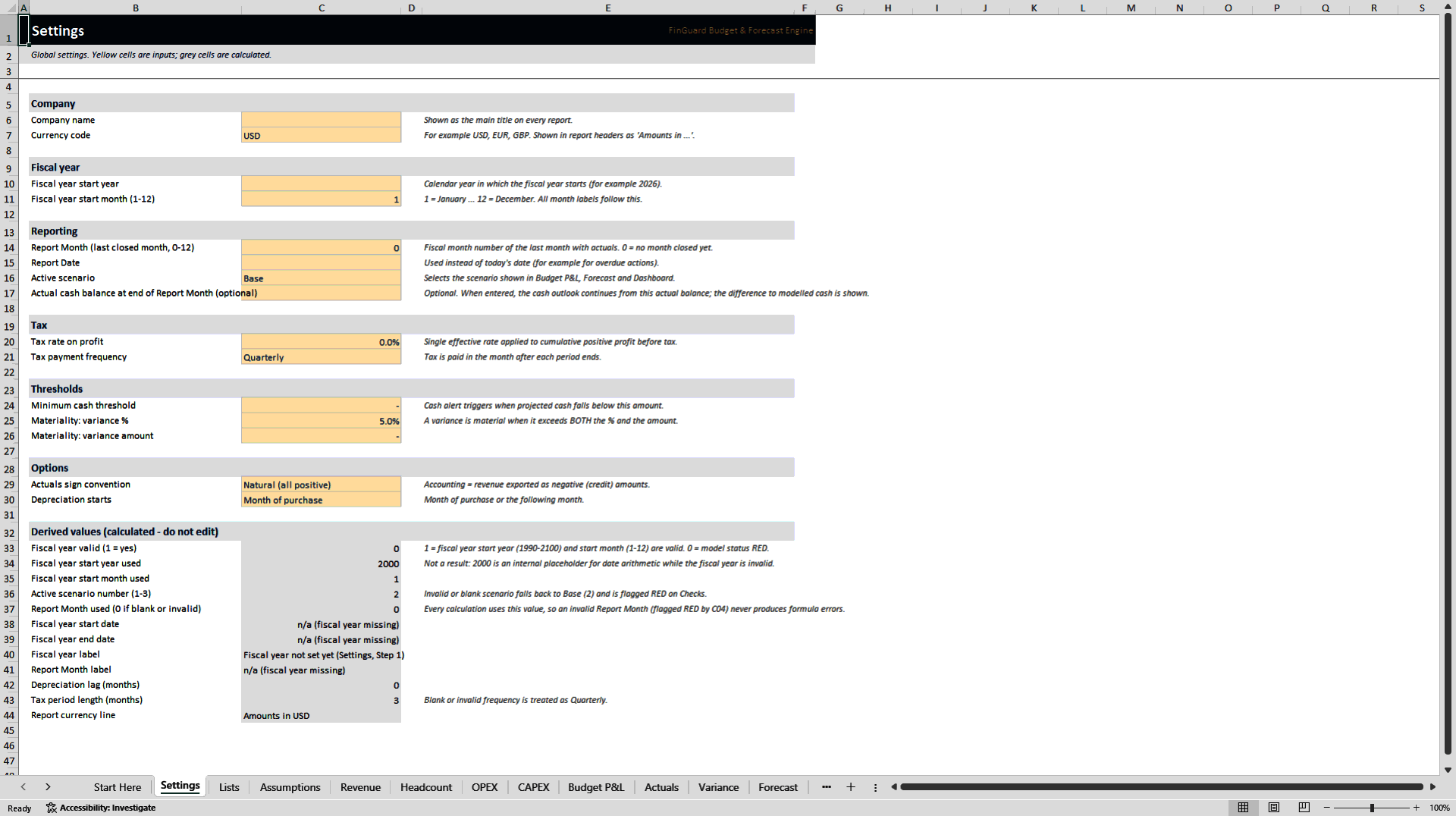Screen dimensions: 1456x816
Task: Click the 100% zoom level indicator
Action: 1439,808
